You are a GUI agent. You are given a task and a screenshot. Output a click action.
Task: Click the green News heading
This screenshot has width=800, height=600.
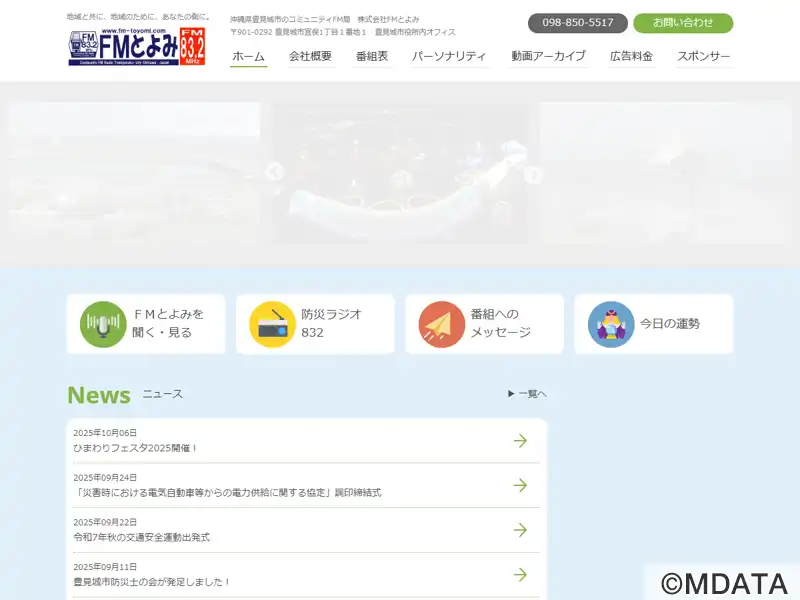pyautogui.click(x=99, y=395)
